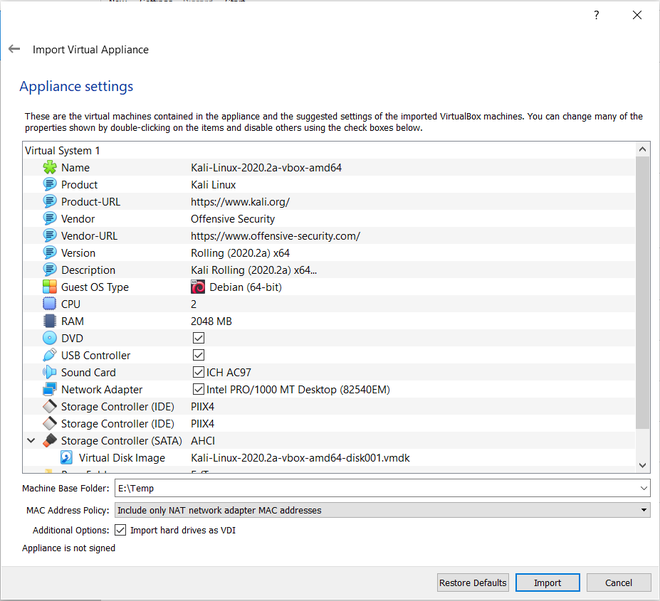Select the Virtual System 1 row
The height and width of the screenshot is (601, 660).
pyautogui.click(x=329, y=150)
